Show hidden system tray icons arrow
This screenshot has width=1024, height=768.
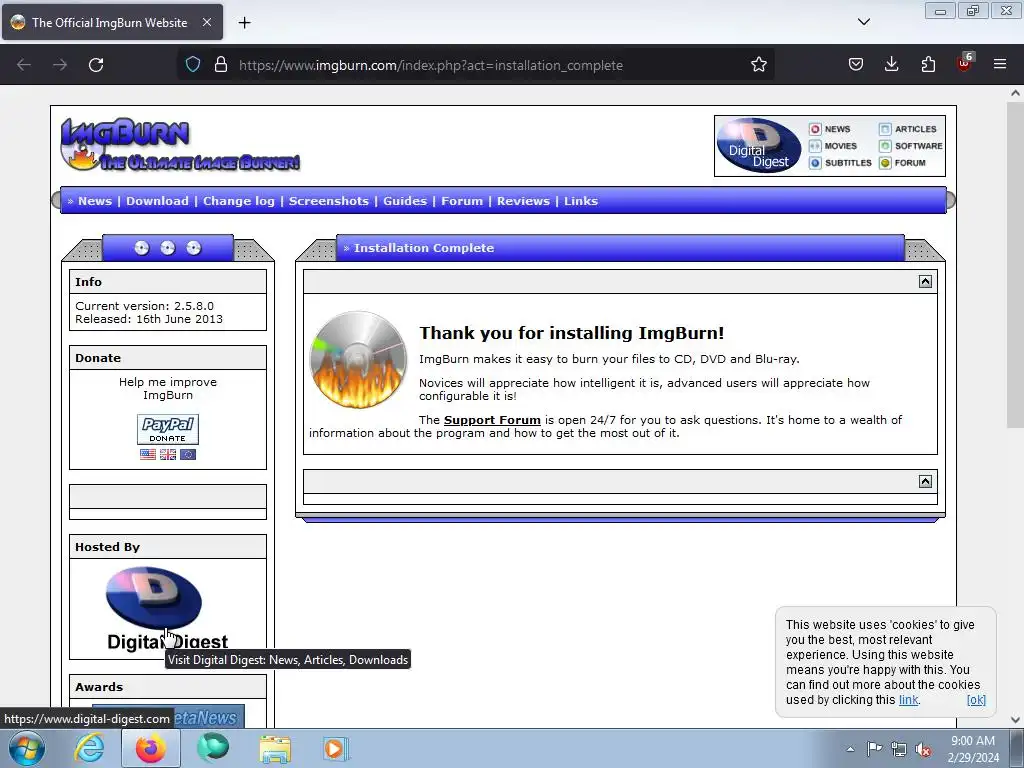[850, 749]
